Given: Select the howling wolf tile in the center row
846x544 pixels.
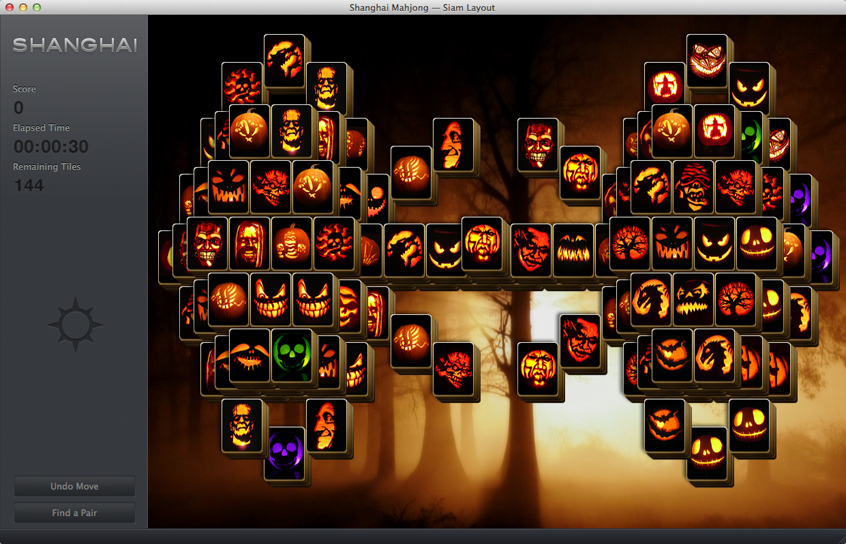Looking at the screenshot, I should [404, 250].
